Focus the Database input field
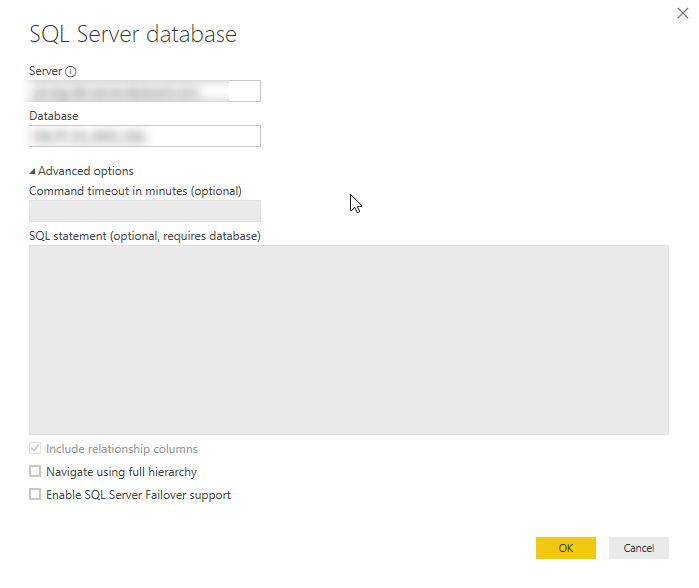 pyautogui.click(x=145, y=136)
